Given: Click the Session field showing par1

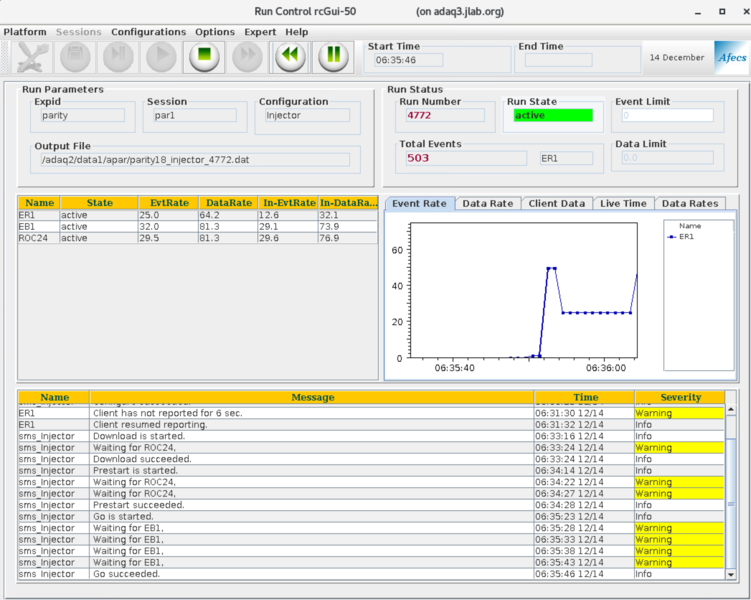Looking at the screenshot, I should click(x=194, y=115).
